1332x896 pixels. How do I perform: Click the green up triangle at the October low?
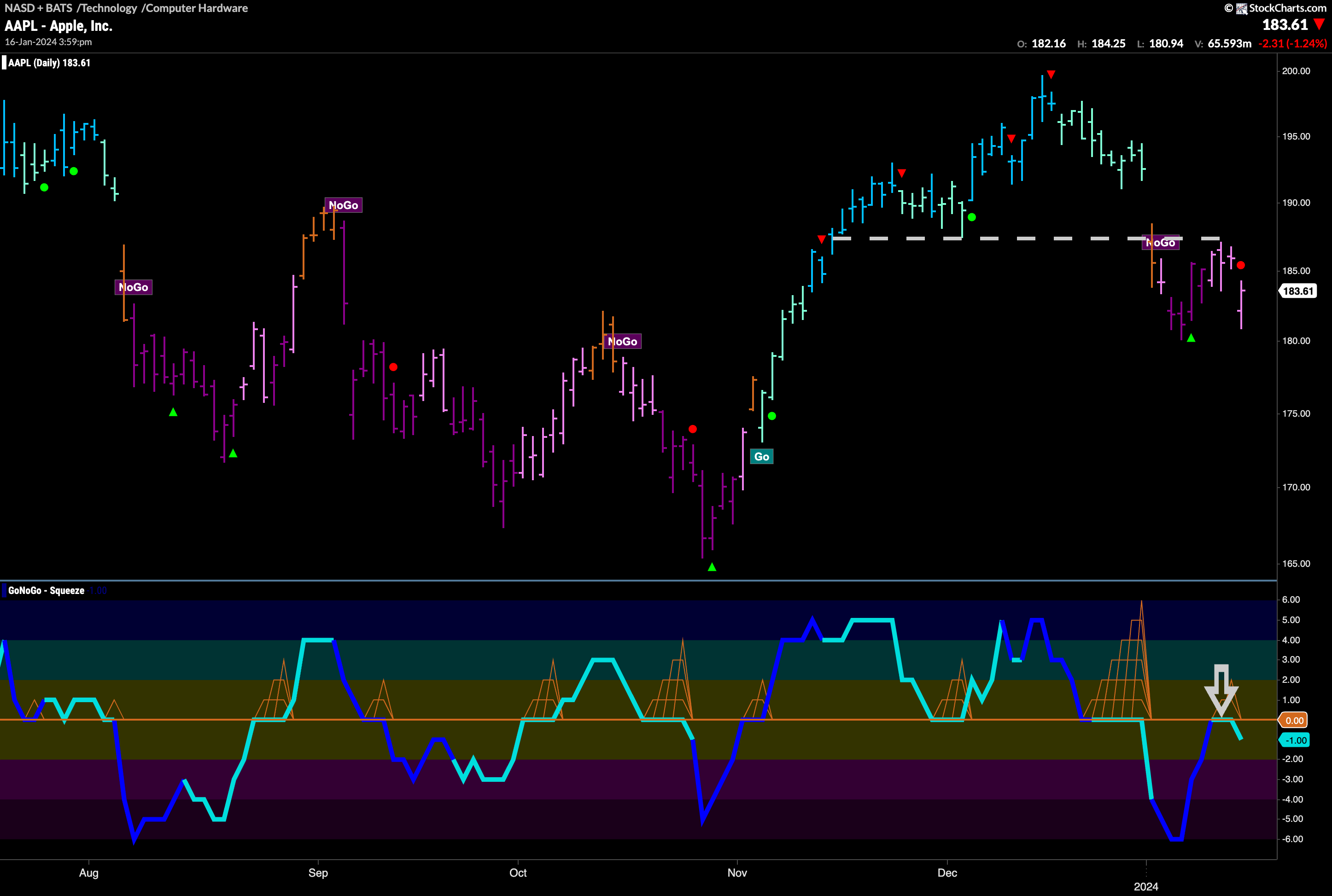pos(712,567)
